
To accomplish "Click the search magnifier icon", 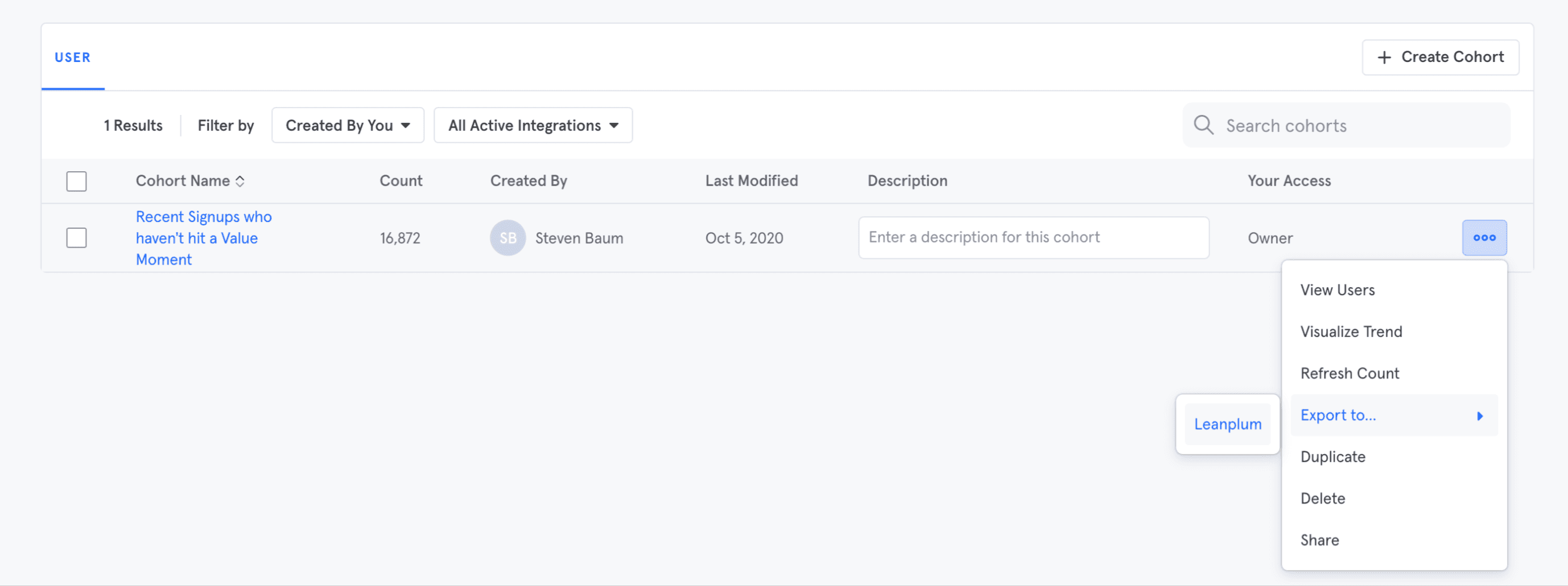I will tap(1203, 125).
